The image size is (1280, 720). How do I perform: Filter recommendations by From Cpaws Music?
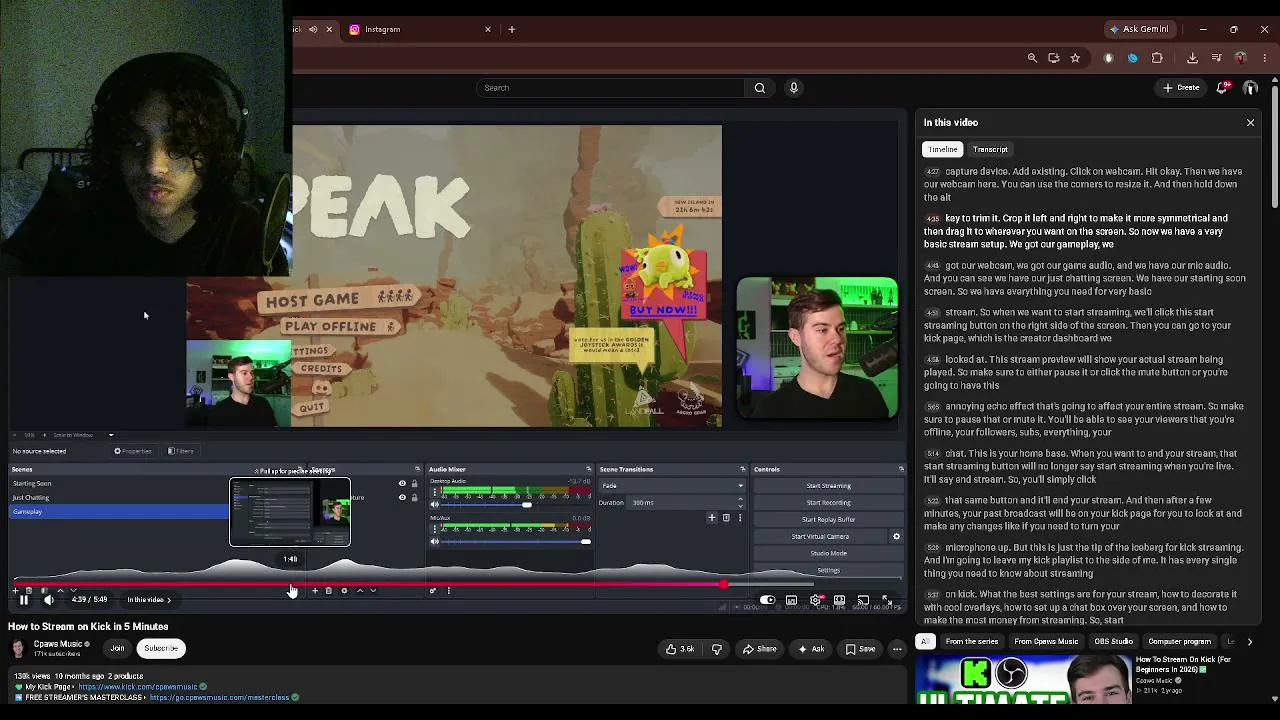click(1046, 641)
